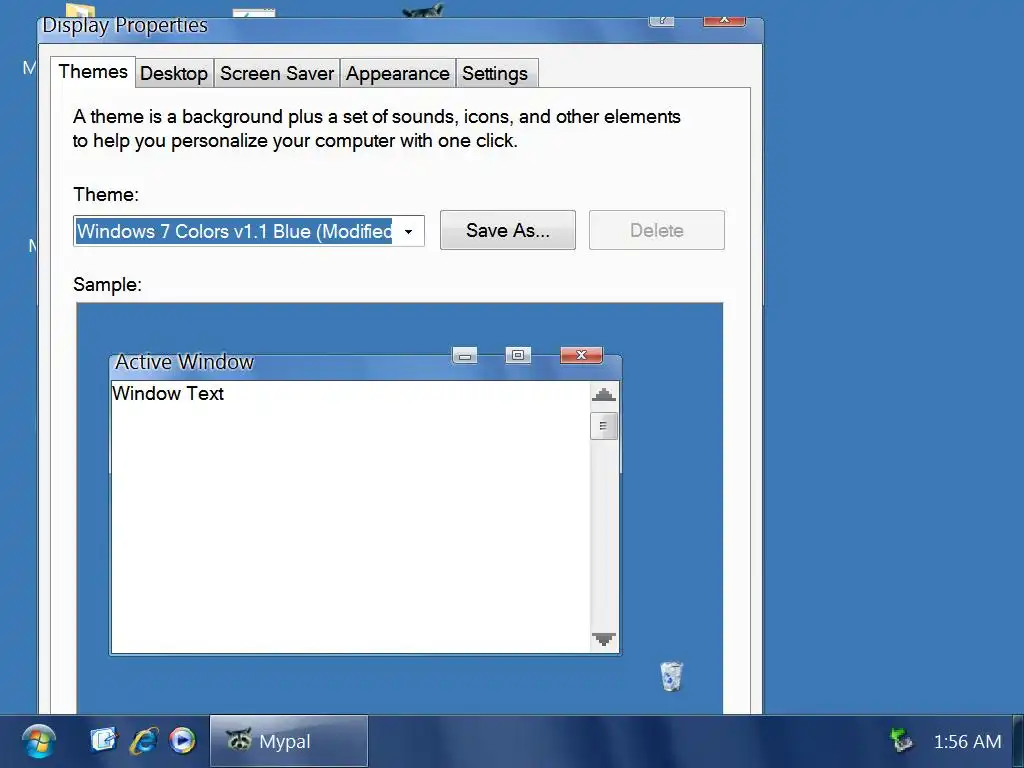Click the Display Properties title bar text
1024x768 pixels.
tap(125, 25)
